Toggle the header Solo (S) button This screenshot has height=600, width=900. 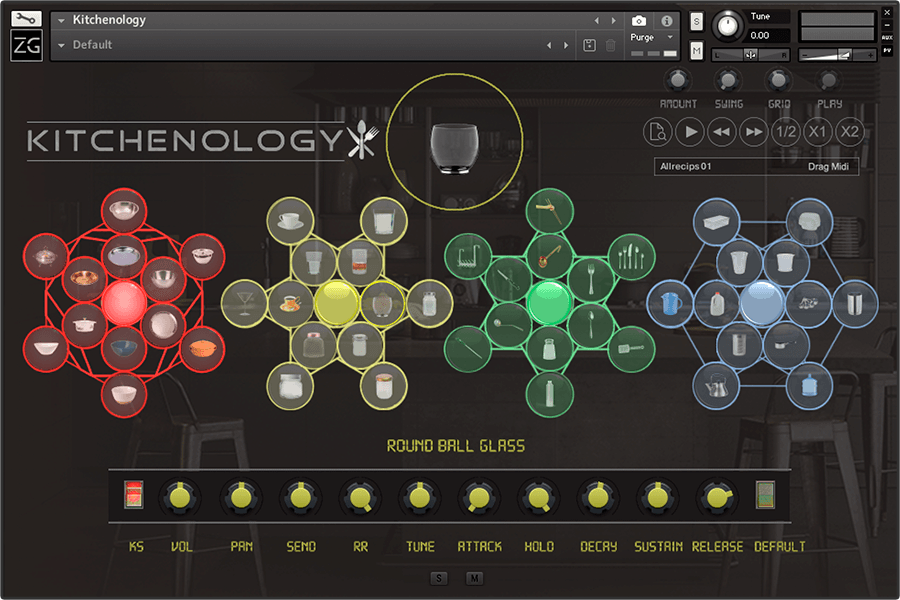pos(696,22)
